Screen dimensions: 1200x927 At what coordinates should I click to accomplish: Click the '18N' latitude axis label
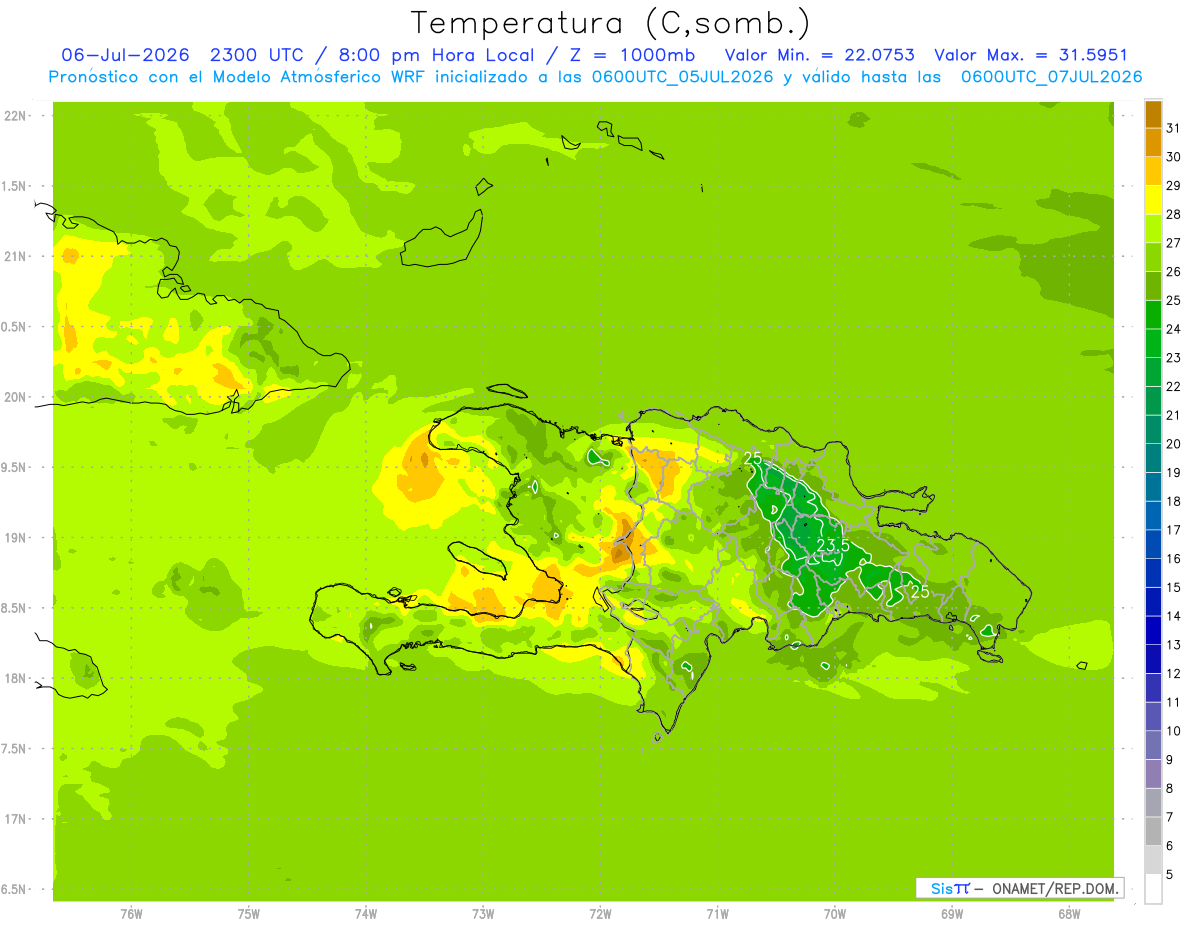point(15,678)
